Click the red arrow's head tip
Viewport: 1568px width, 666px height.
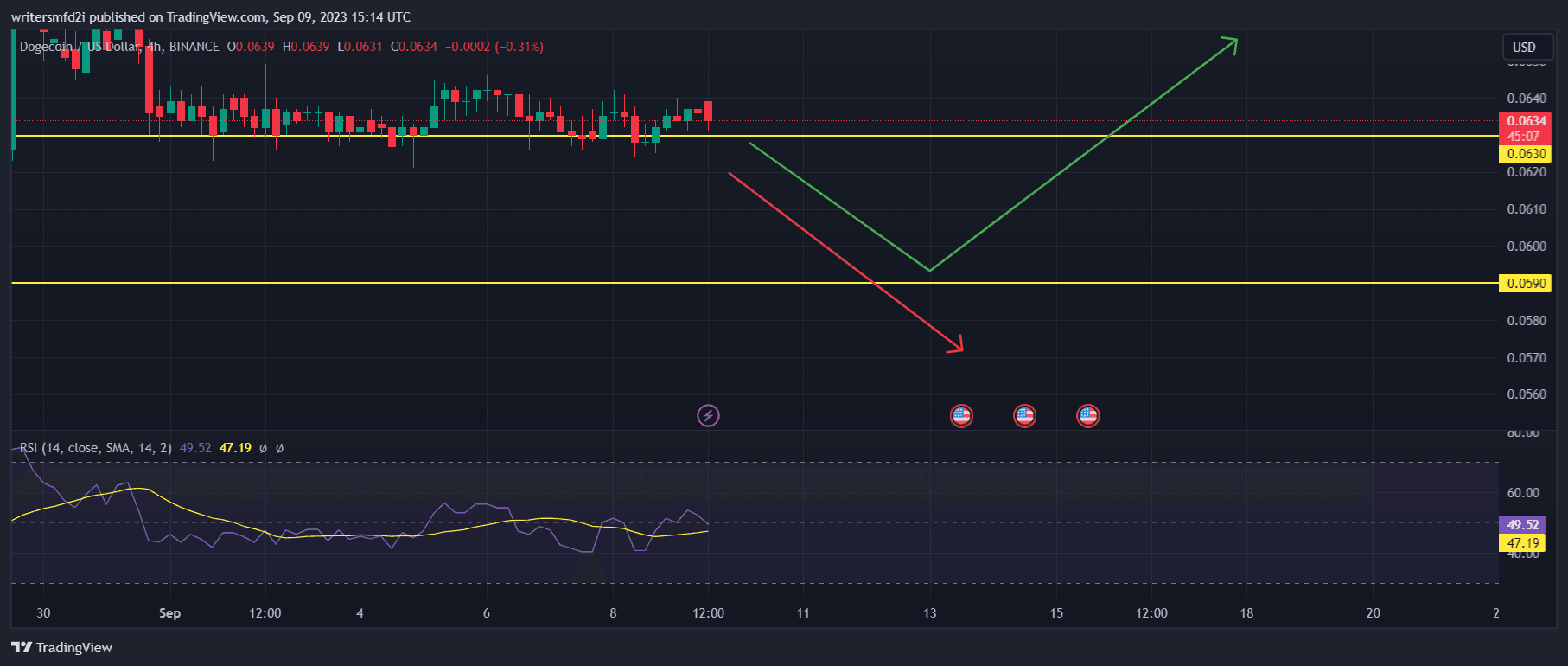[x=961, y=349]
